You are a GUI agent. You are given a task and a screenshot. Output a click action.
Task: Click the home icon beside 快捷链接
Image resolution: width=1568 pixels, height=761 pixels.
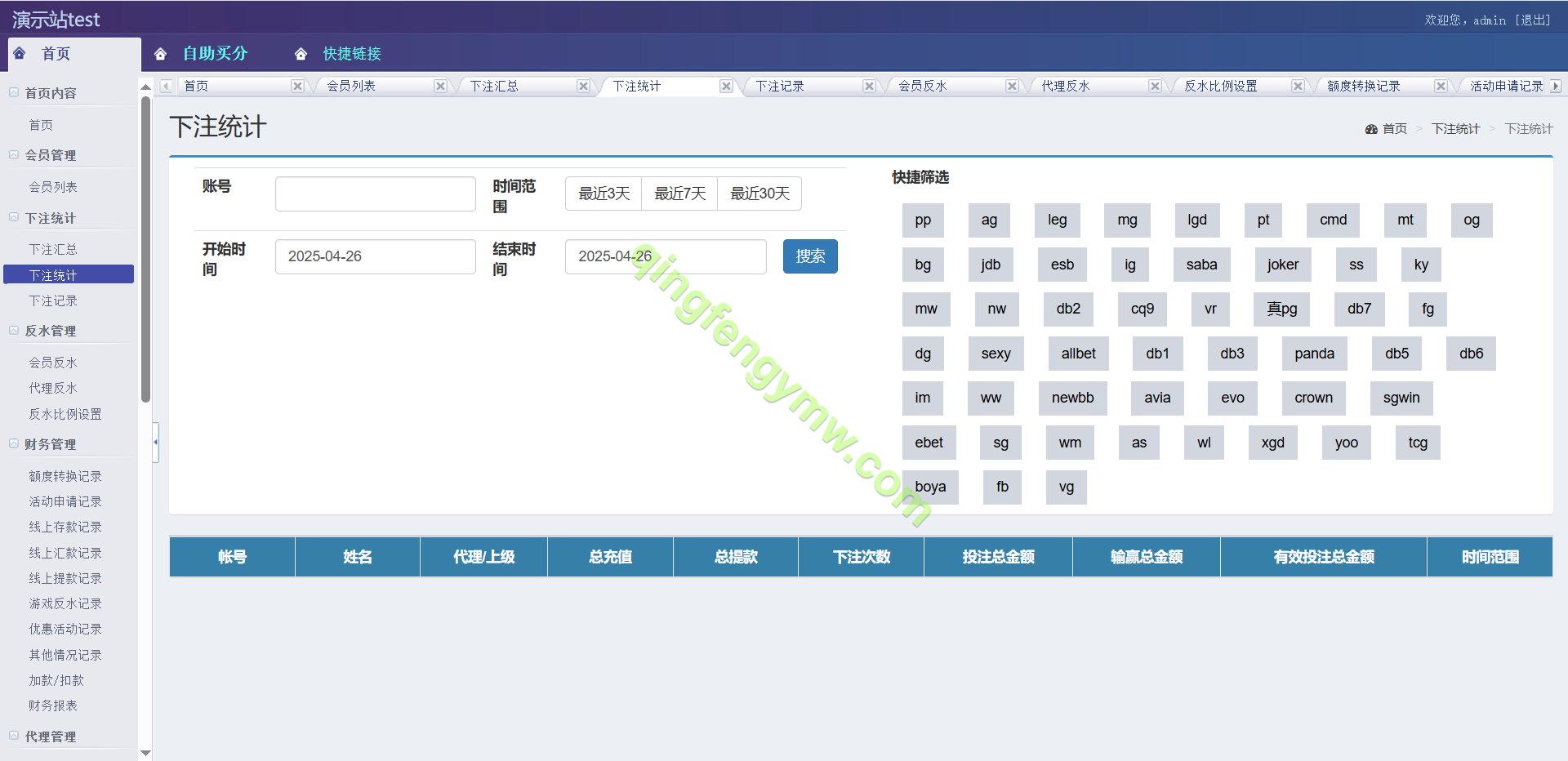(301, 54)
